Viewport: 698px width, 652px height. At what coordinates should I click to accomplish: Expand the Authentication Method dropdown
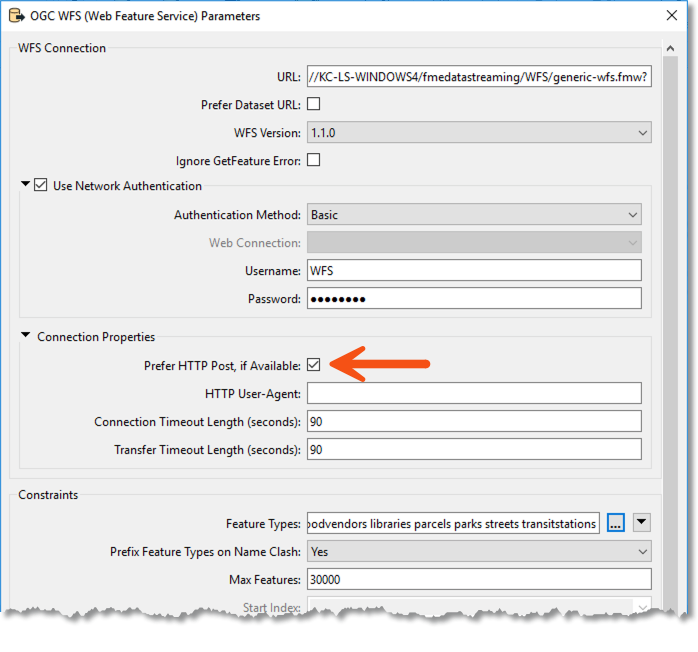(473, 214)
